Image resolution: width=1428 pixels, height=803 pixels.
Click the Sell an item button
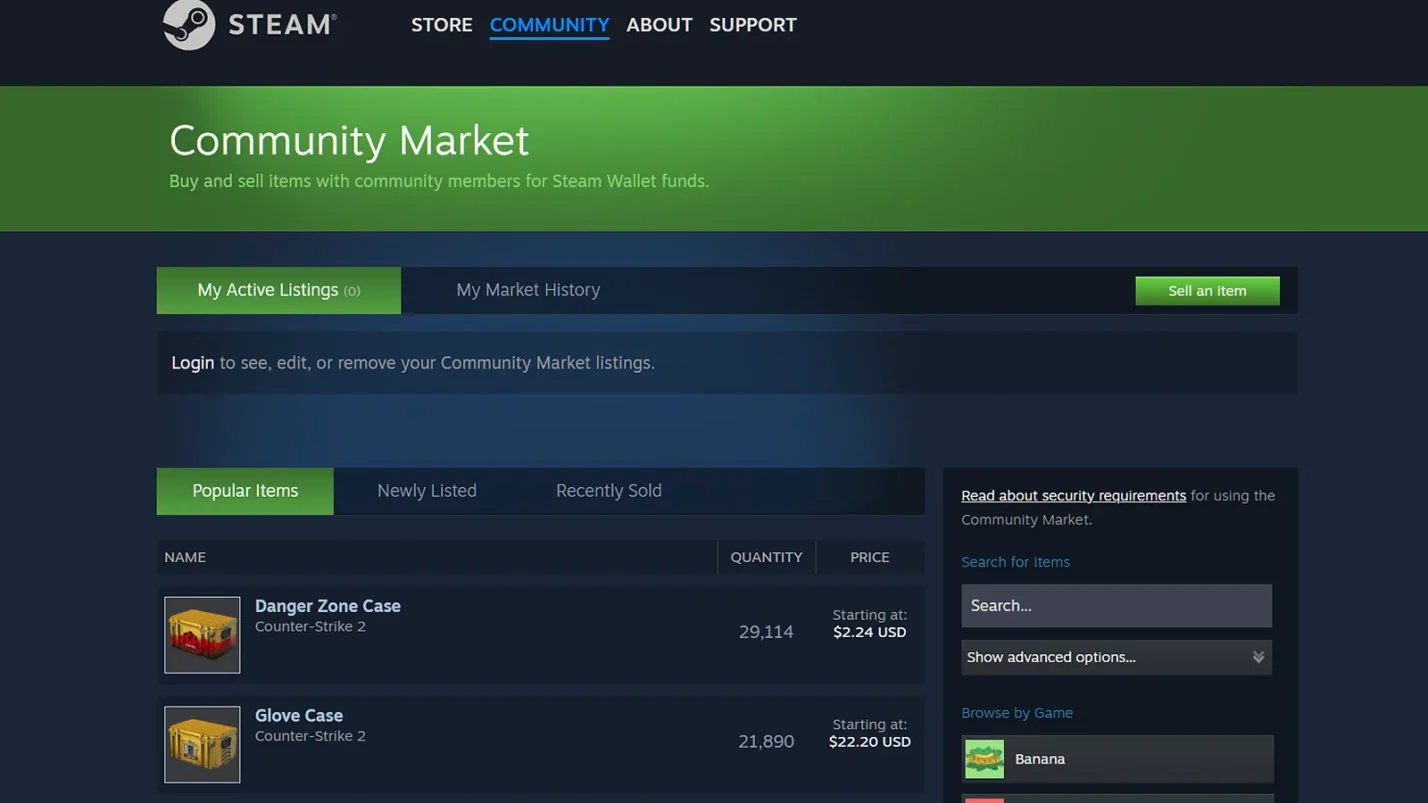(x=1206, y=290)
